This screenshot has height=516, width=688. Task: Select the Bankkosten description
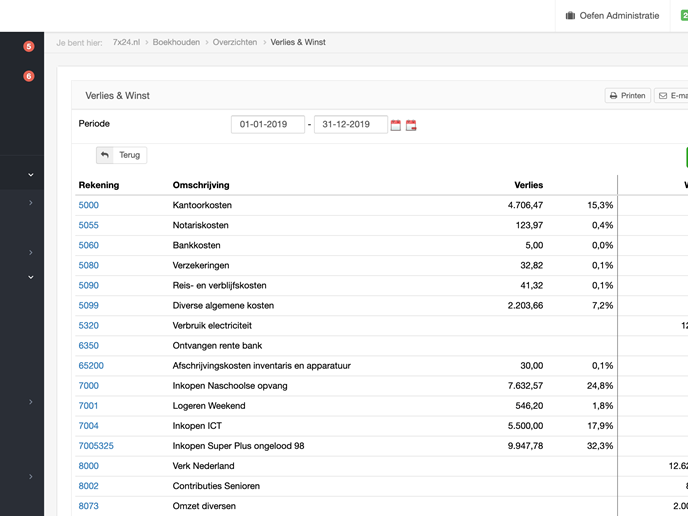(197, 245)
